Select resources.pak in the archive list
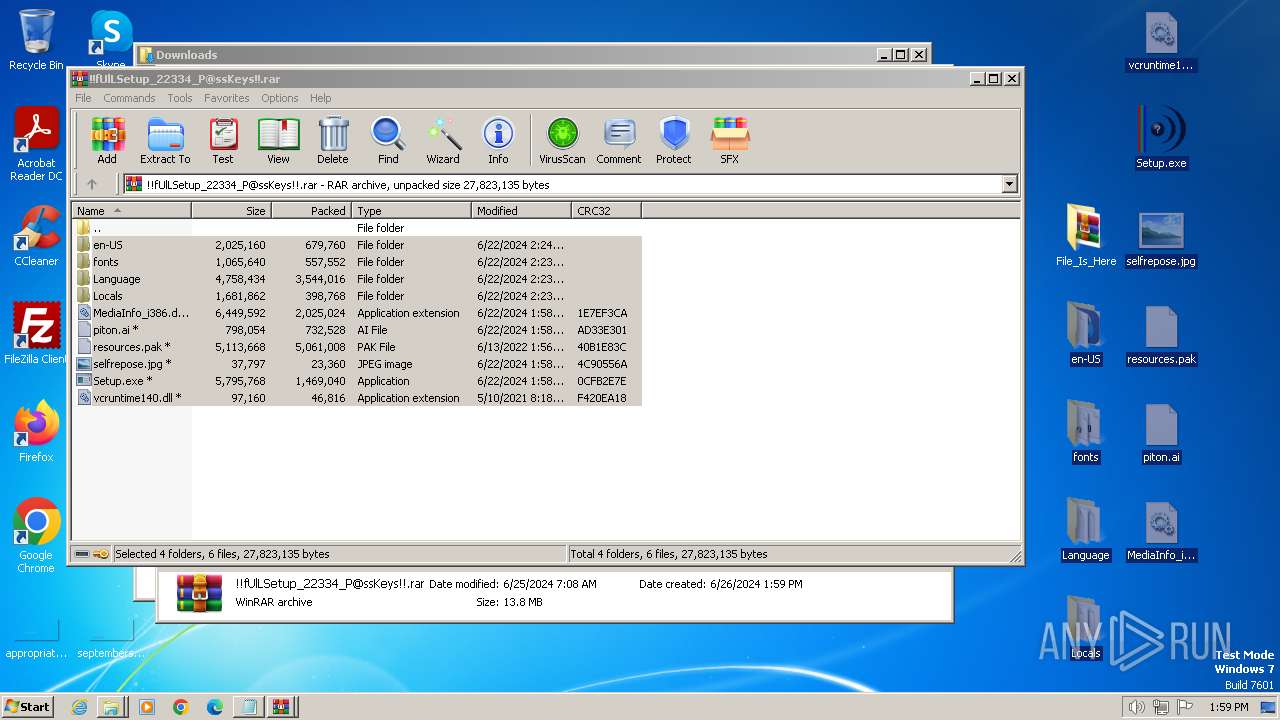The width and height of the screenshot is (1280, 720). click(x=357, y=347)
